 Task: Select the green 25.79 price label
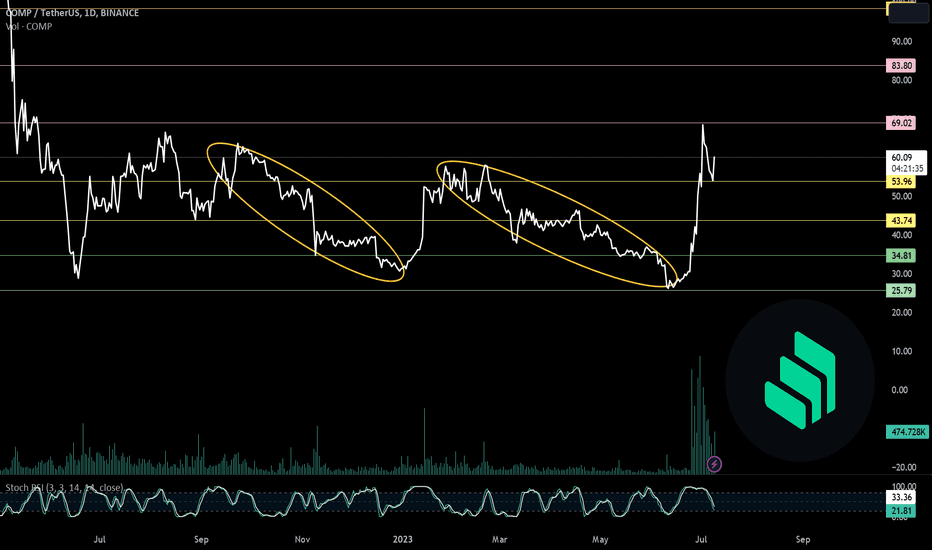point(901,291)
